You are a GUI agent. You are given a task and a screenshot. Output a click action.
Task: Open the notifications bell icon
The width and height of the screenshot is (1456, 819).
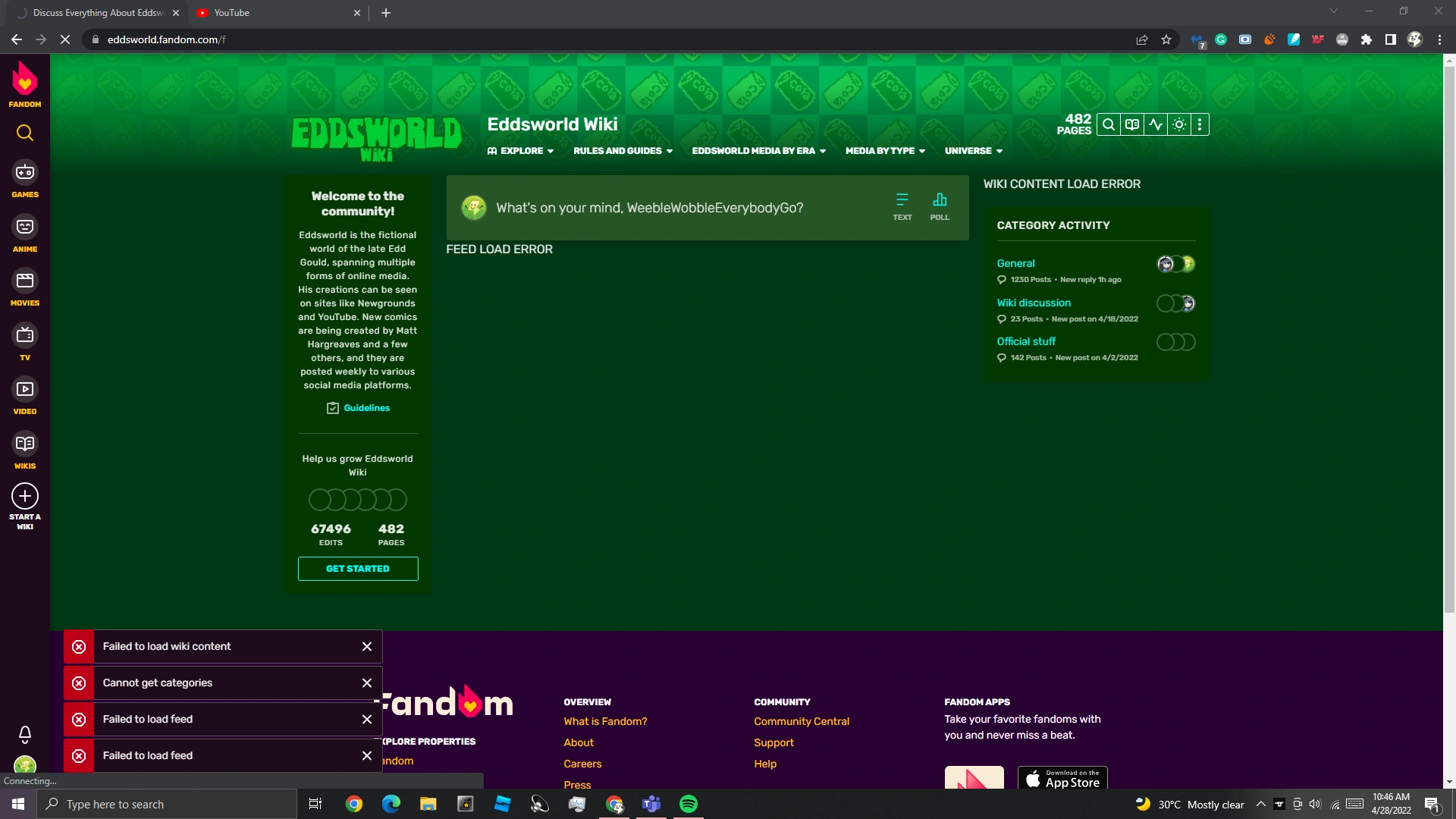click(25, 733)
